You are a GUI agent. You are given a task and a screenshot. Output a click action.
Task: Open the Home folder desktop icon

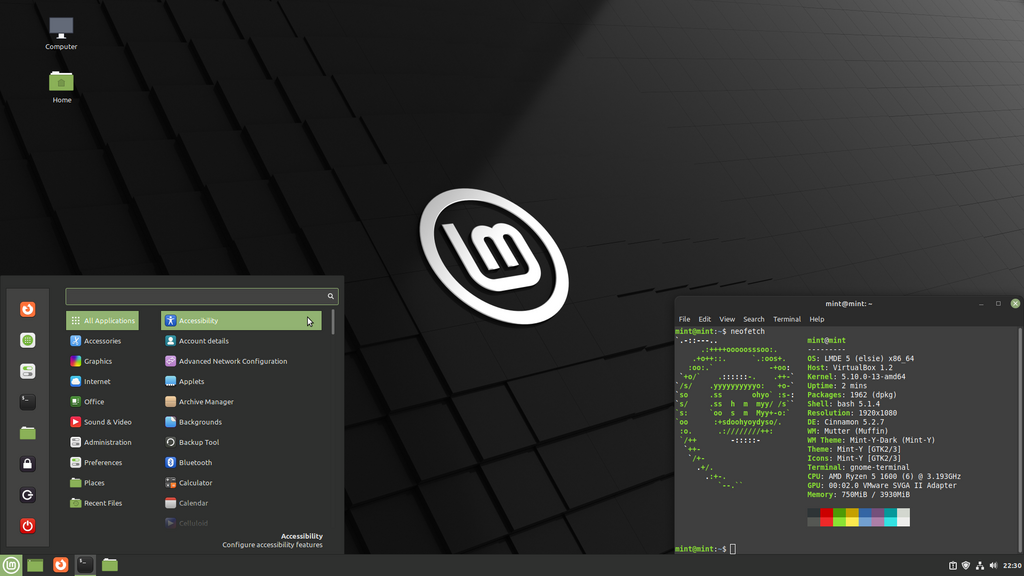click(61, 87)
